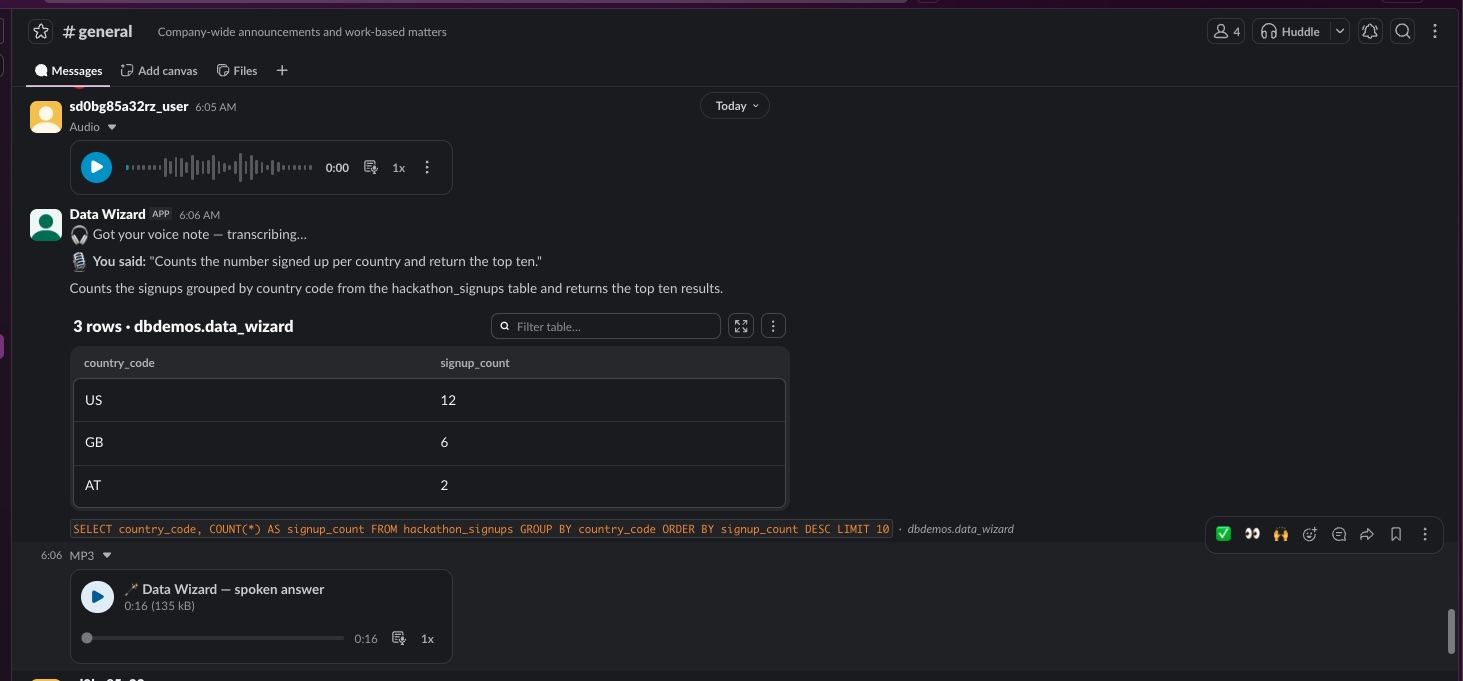1463x681 pixels.
Task: Forward the message with share arrow
Action: [x=1367, y=534]
